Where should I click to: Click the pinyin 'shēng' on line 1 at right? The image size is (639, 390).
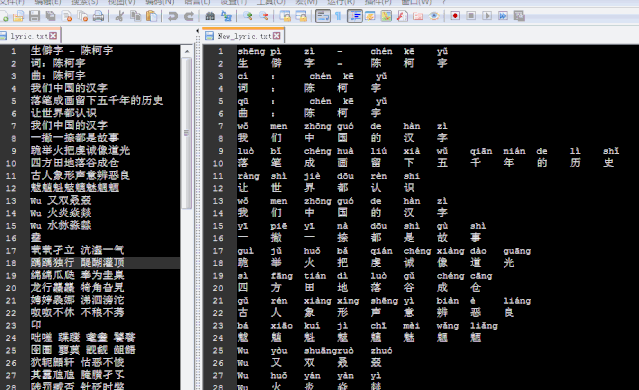pos(251,52)
